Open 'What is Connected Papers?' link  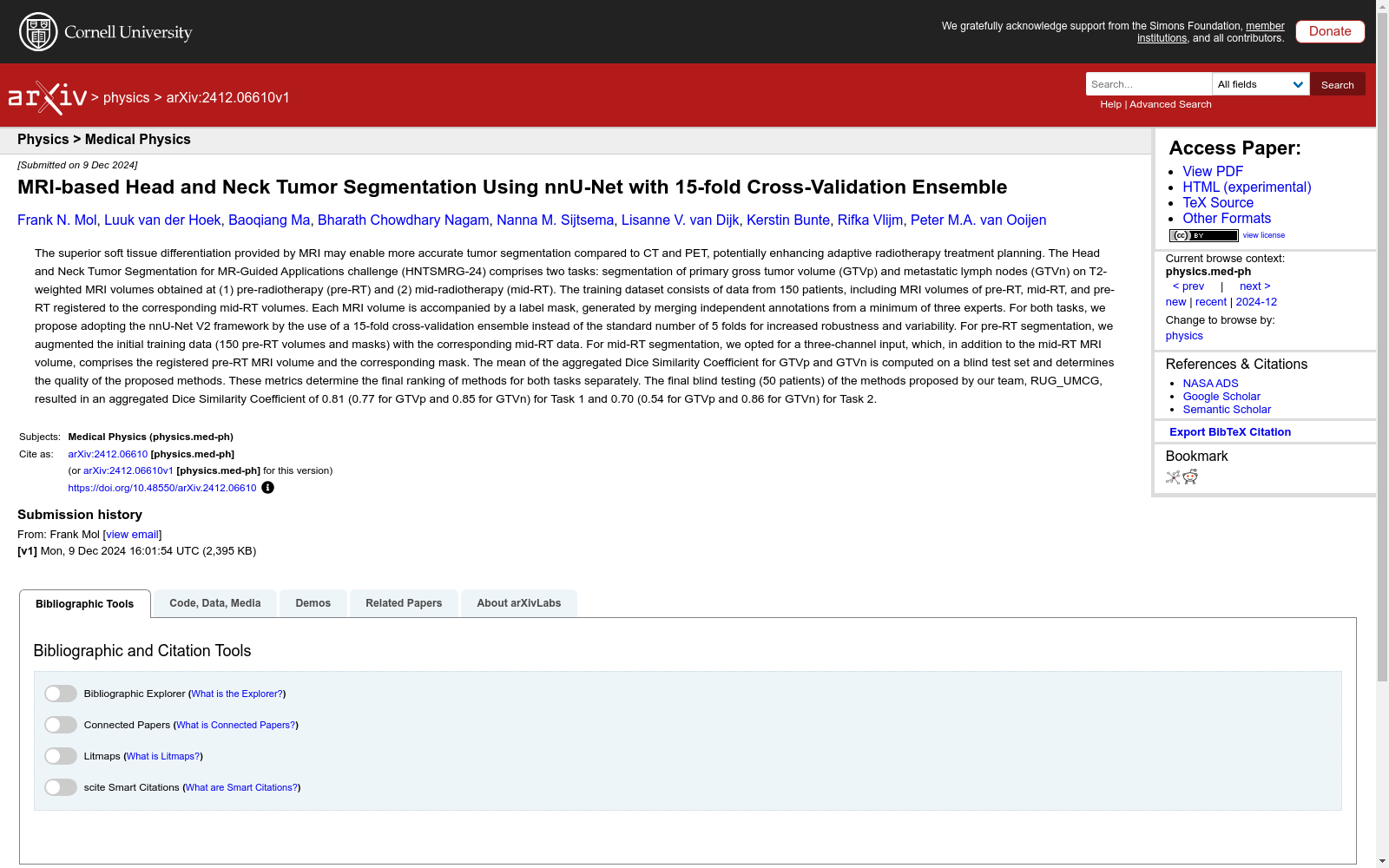pyautogui.click(x=236, y=725)
